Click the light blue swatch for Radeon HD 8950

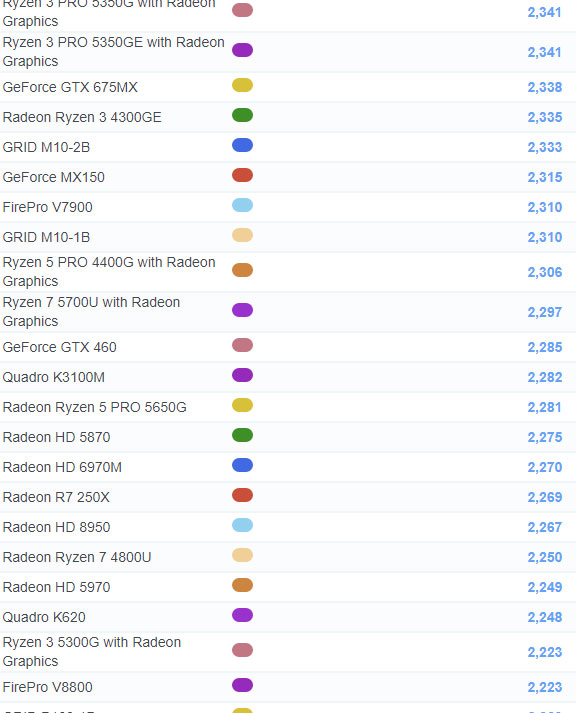tap(242, 525)
